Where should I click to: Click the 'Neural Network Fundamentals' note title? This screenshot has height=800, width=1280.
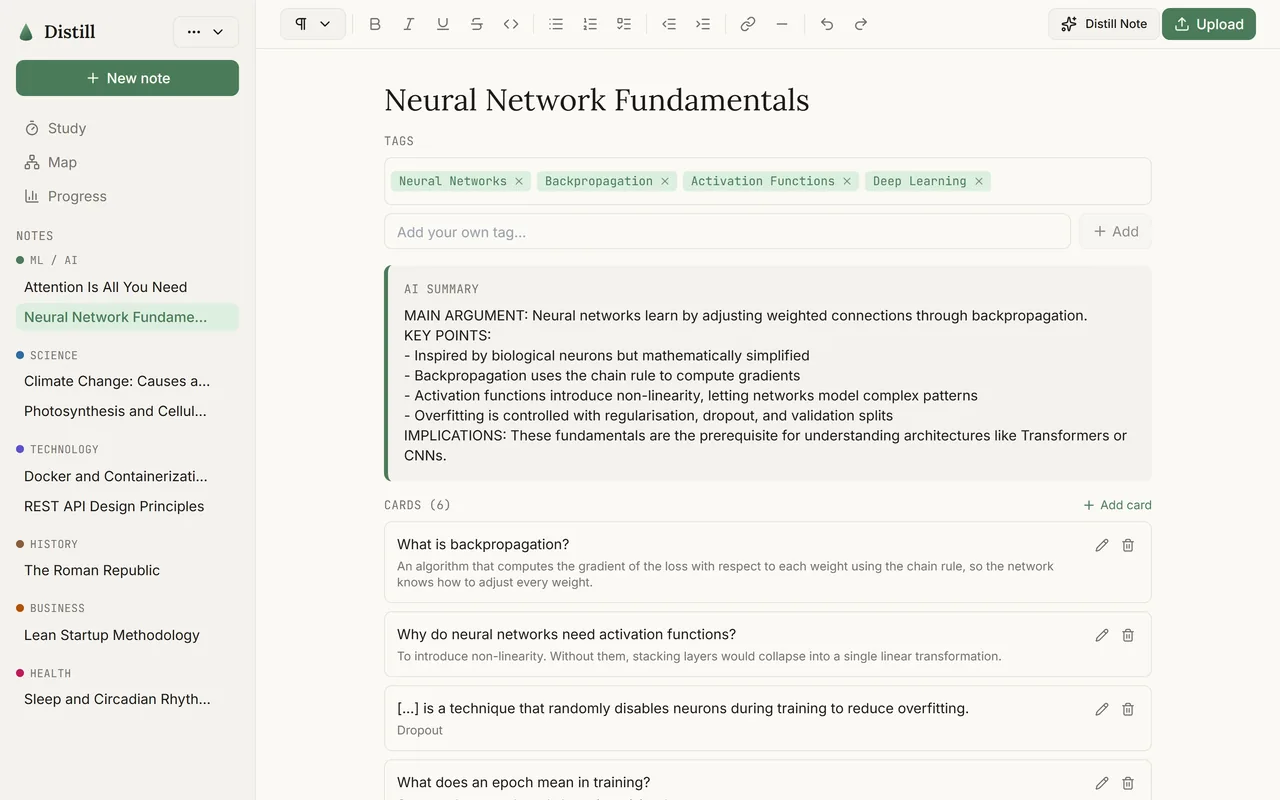click(597, 100)
